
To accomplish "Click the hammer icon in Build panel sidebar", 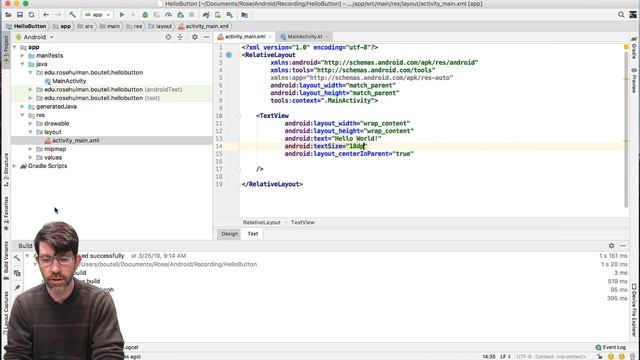I will tap(17, 258).
